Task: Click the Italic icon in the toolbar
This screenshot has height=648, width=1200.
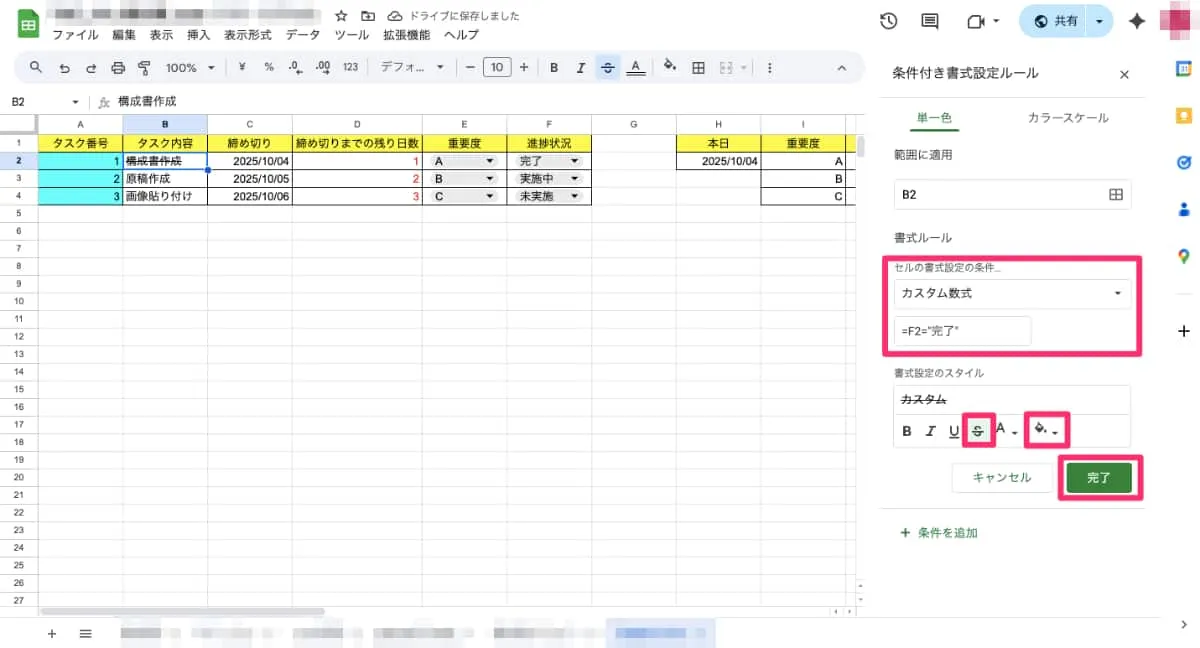Action: pos(581,67)
